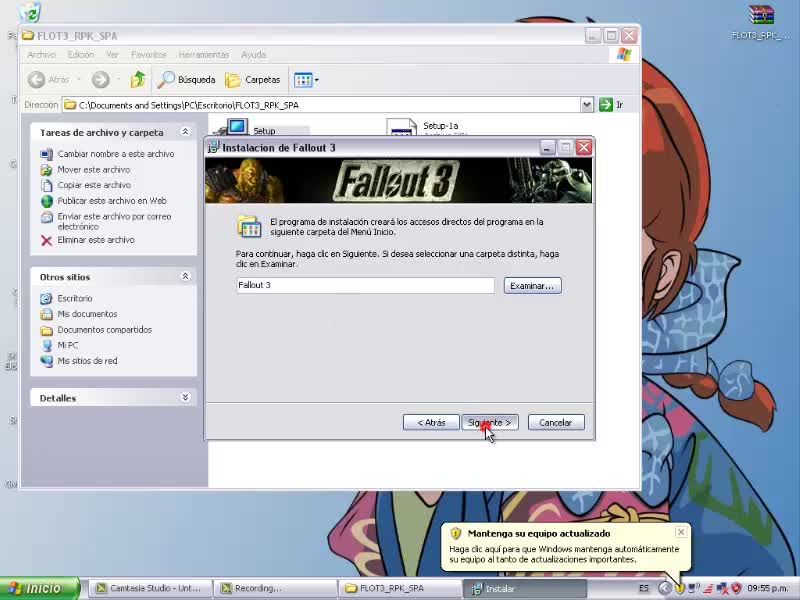Open the Favoritos menu
Screen dimensions: 800x600
tap(148, 55)
